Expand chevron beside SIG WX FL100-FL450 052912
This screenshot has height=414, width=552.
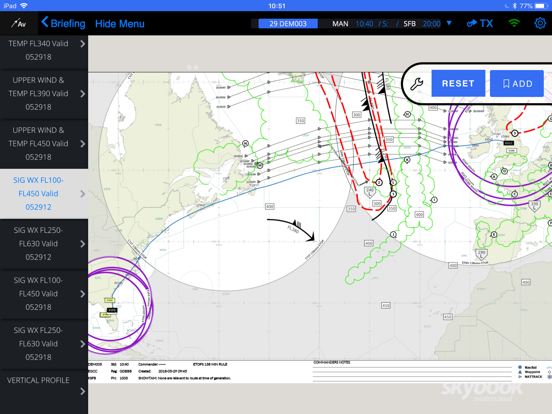pos(82,194)
